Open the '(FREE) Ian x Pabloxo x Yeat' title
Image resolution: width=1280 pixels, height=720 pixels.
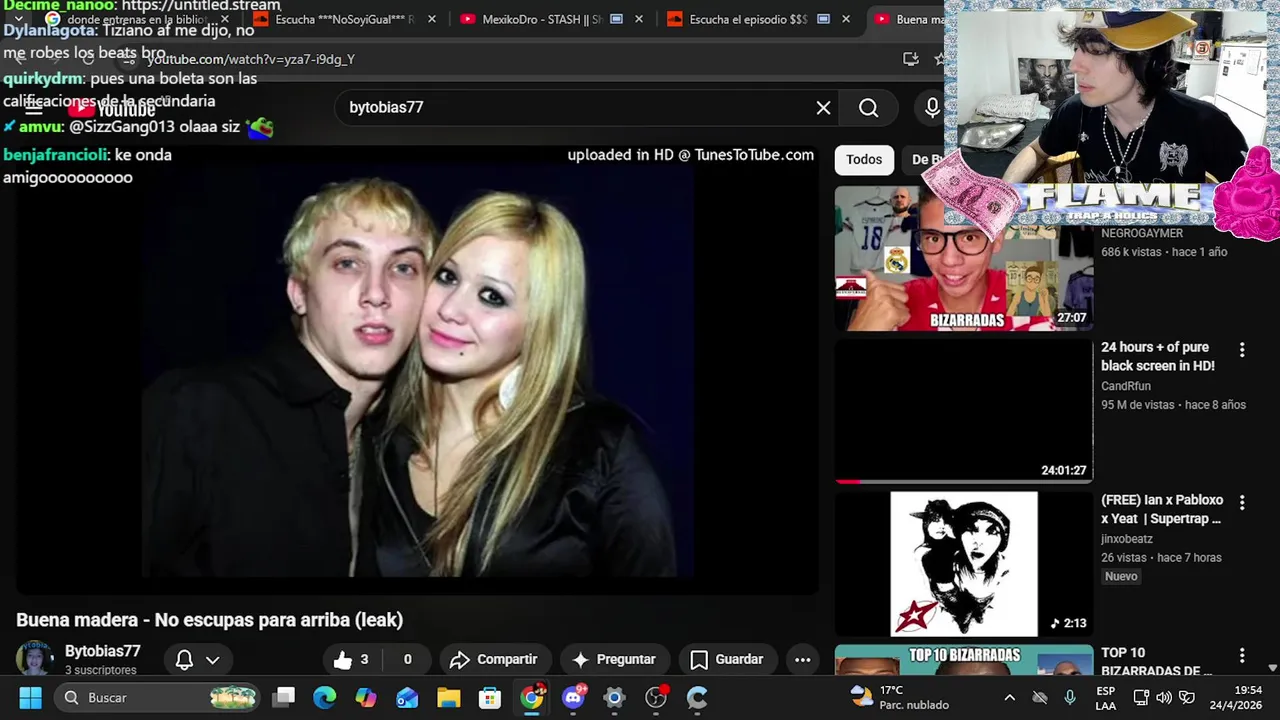(1162, 510)
